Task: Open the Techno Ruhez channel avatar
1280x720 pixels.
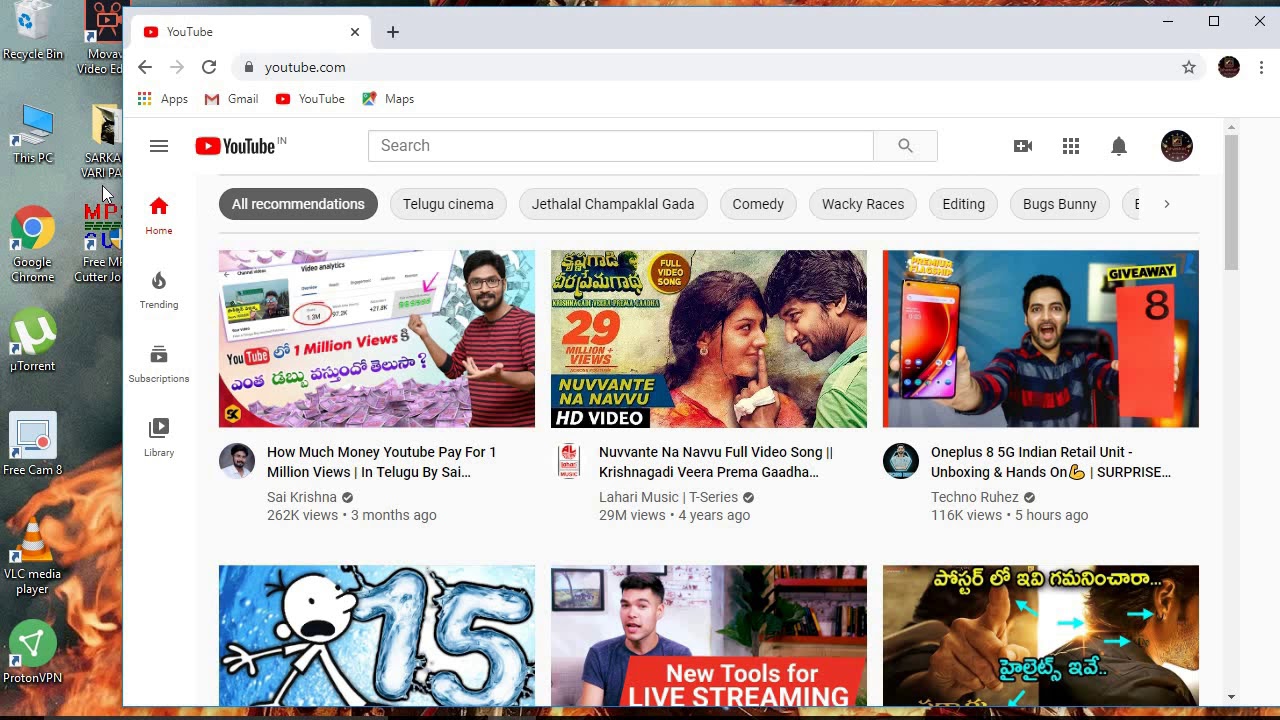Action: coord(901,461)
